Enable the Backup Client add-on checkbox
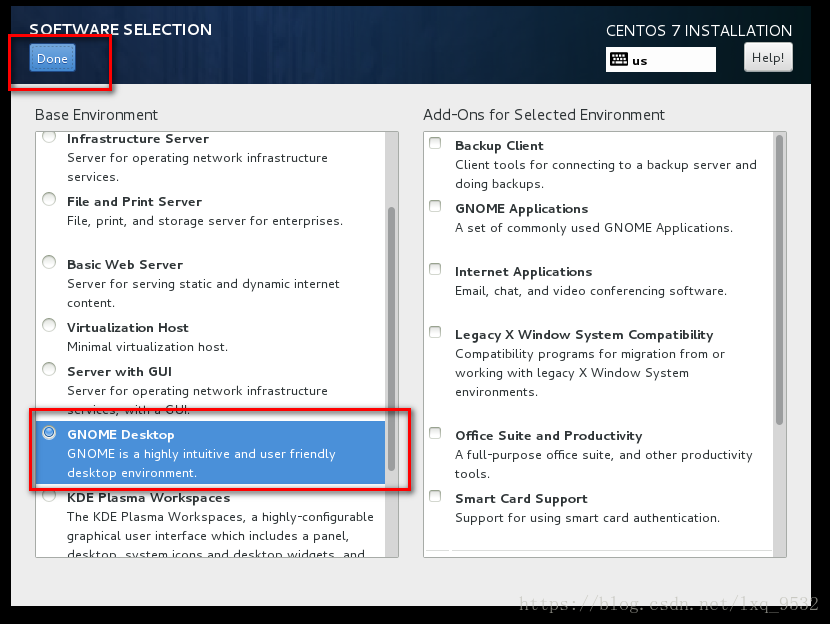Screen dimensions: 830x624 [x=435, y=143]
